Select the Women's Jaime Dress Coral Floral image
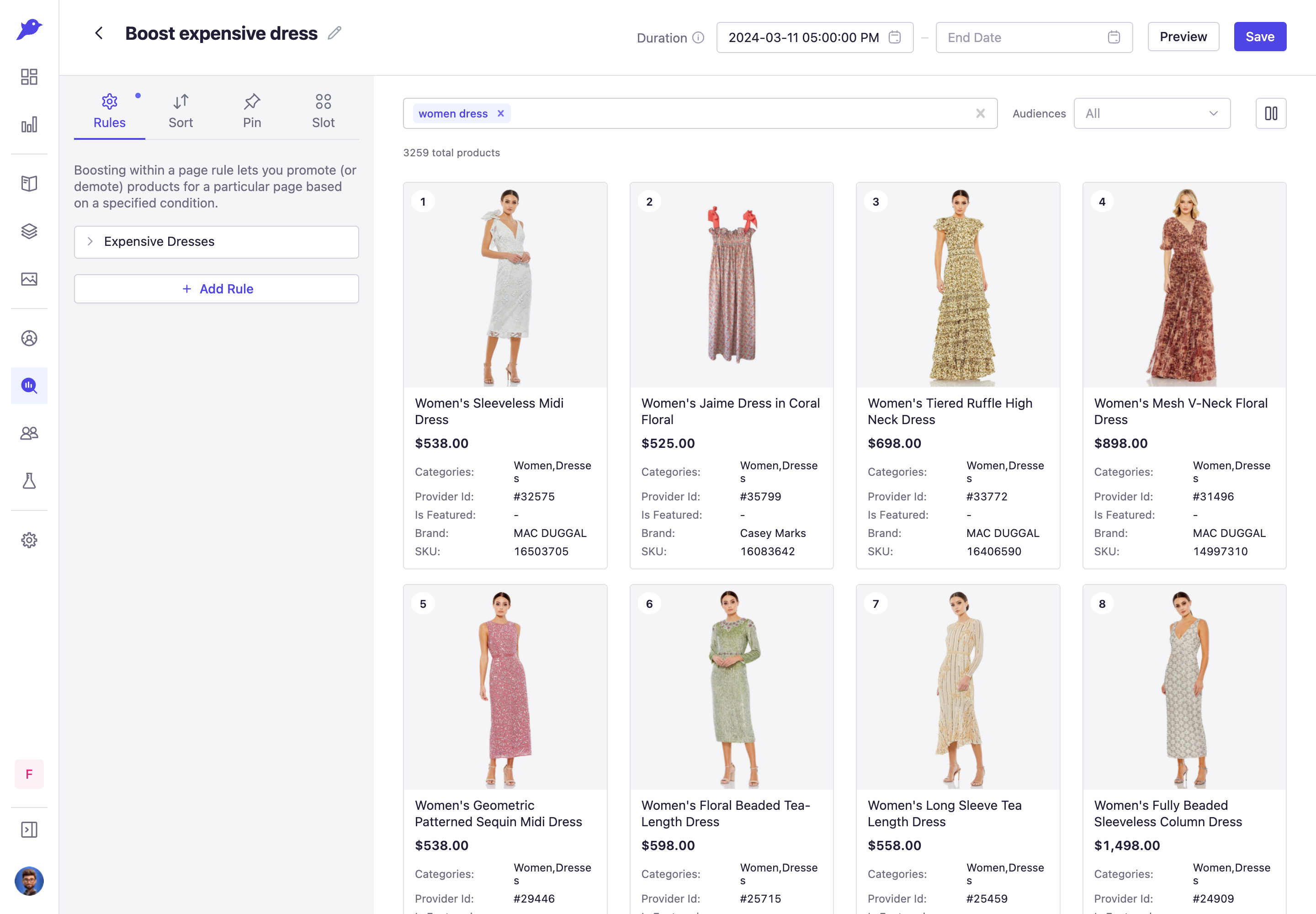This screenshot has width=1316, height=914. [731, 285]
